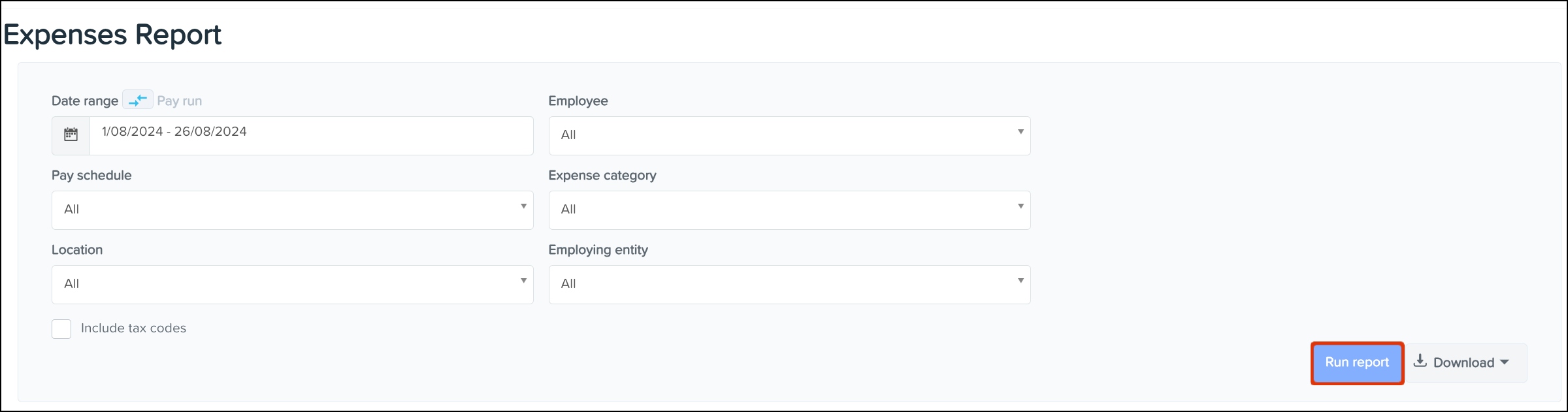Enable the Include tax codes checkbox
This screenshot has width=1568, height=412.
(61, 328)
